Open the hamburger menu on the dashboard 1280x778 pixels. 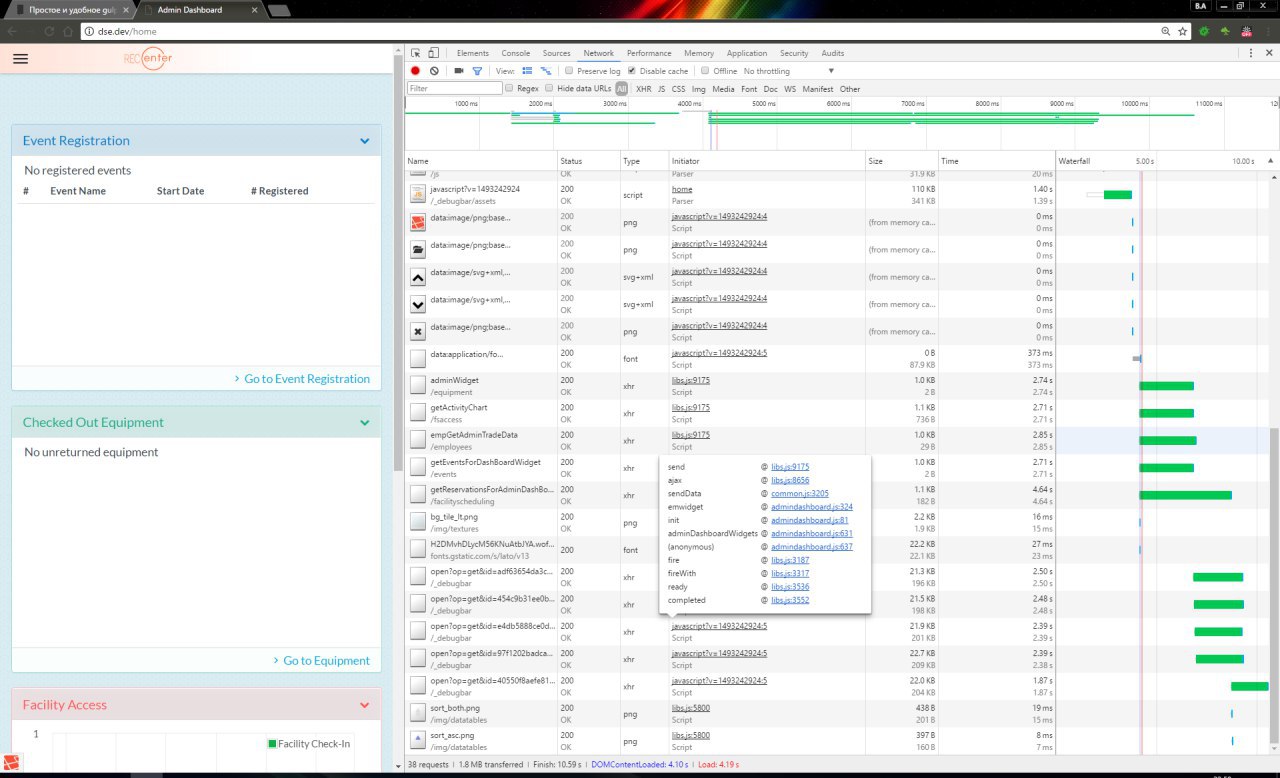click(21, 59)
